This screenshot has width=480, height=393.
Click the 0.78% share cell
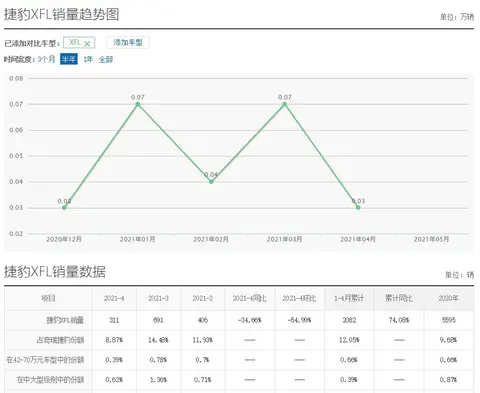[x=158, y=360]
